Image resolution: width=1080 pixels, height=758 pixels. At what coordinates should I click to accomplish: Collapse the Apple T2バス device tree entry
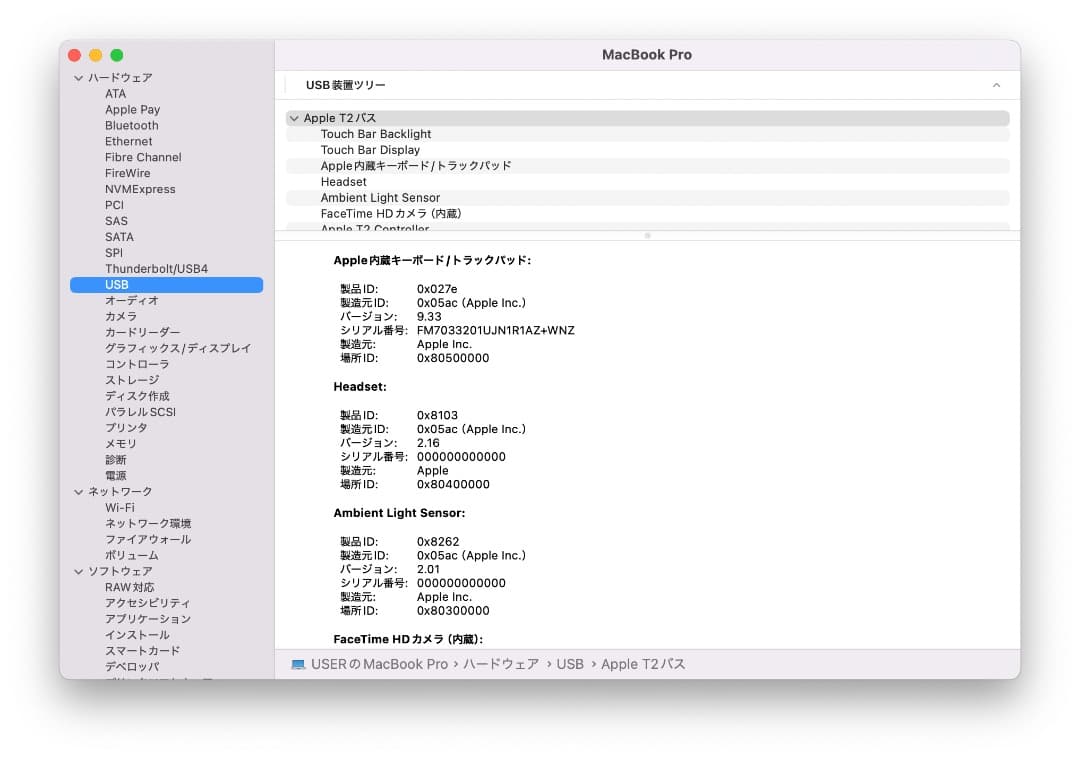coord(294,117)
